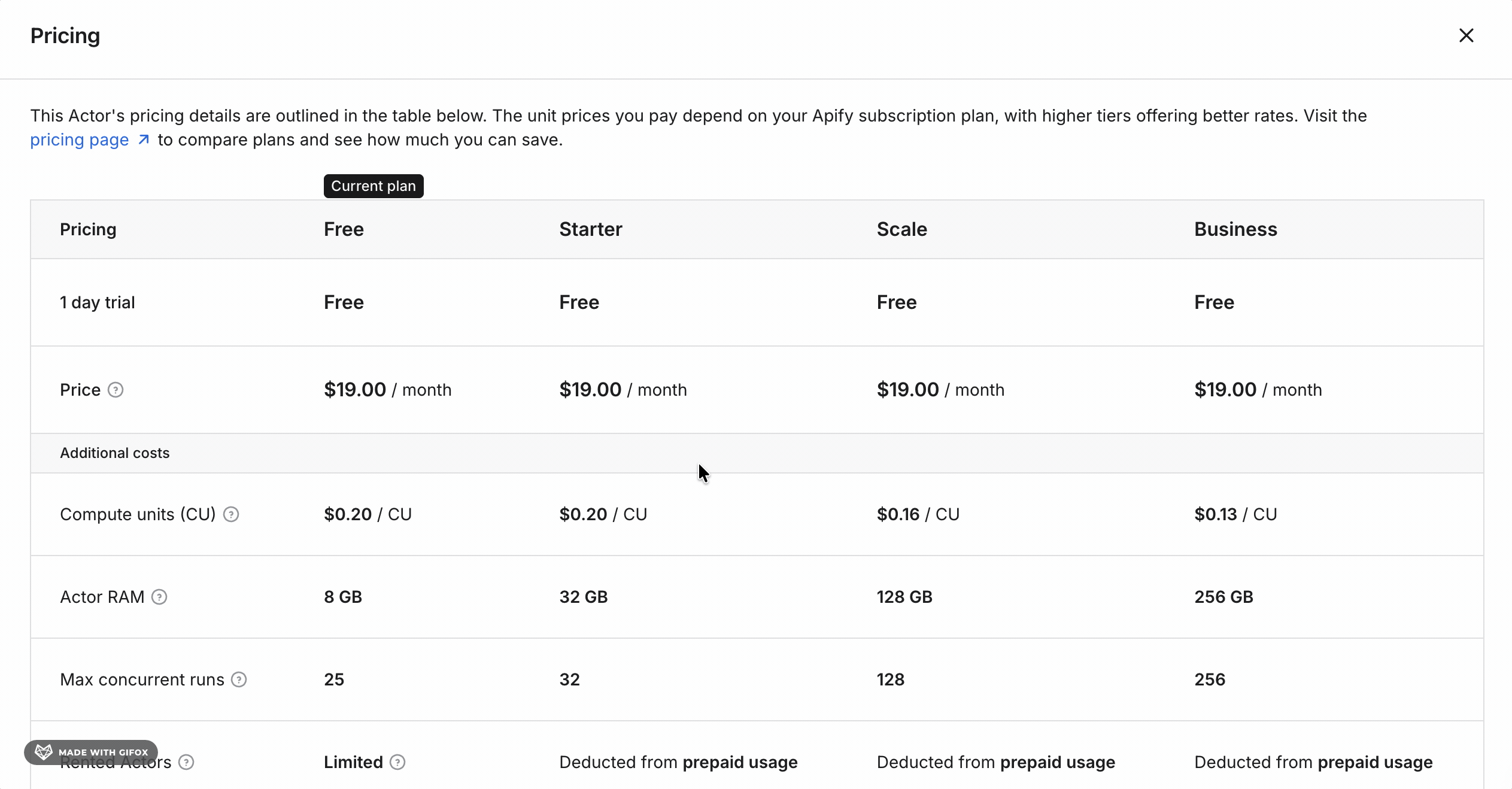1512x789 pixels.
Task: Click the Actor RAM info icon
Action: 159,597
